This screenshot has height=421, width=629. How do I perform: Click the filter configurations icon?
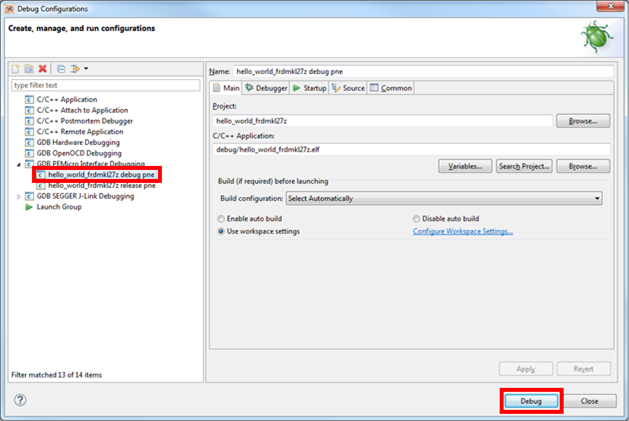point(74,69)
